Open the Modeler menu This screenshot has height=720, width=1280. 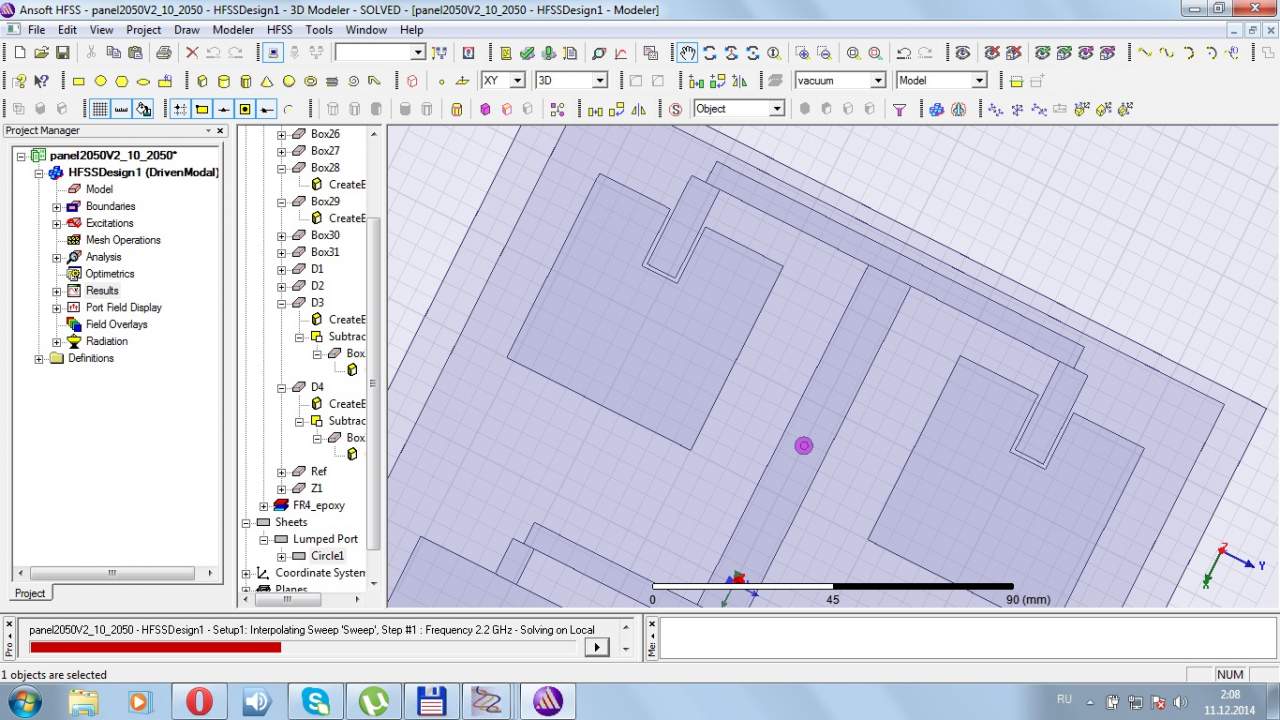point(233,30)
